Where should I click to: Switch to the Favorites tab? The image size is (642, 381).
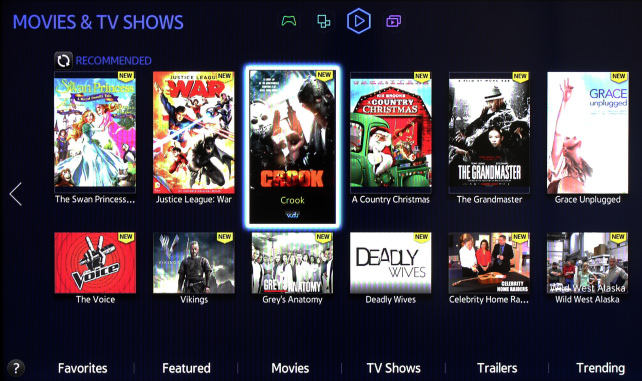pyautogui.click(x=82, y=368)
